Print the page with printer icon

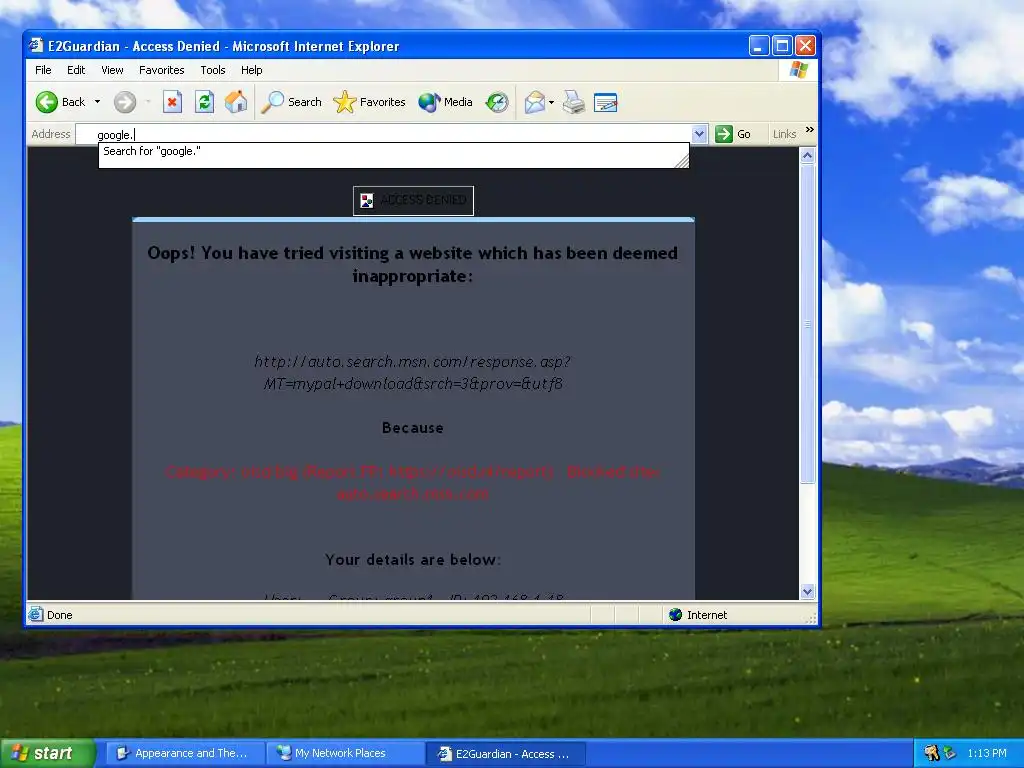click(x=574, y=102)
